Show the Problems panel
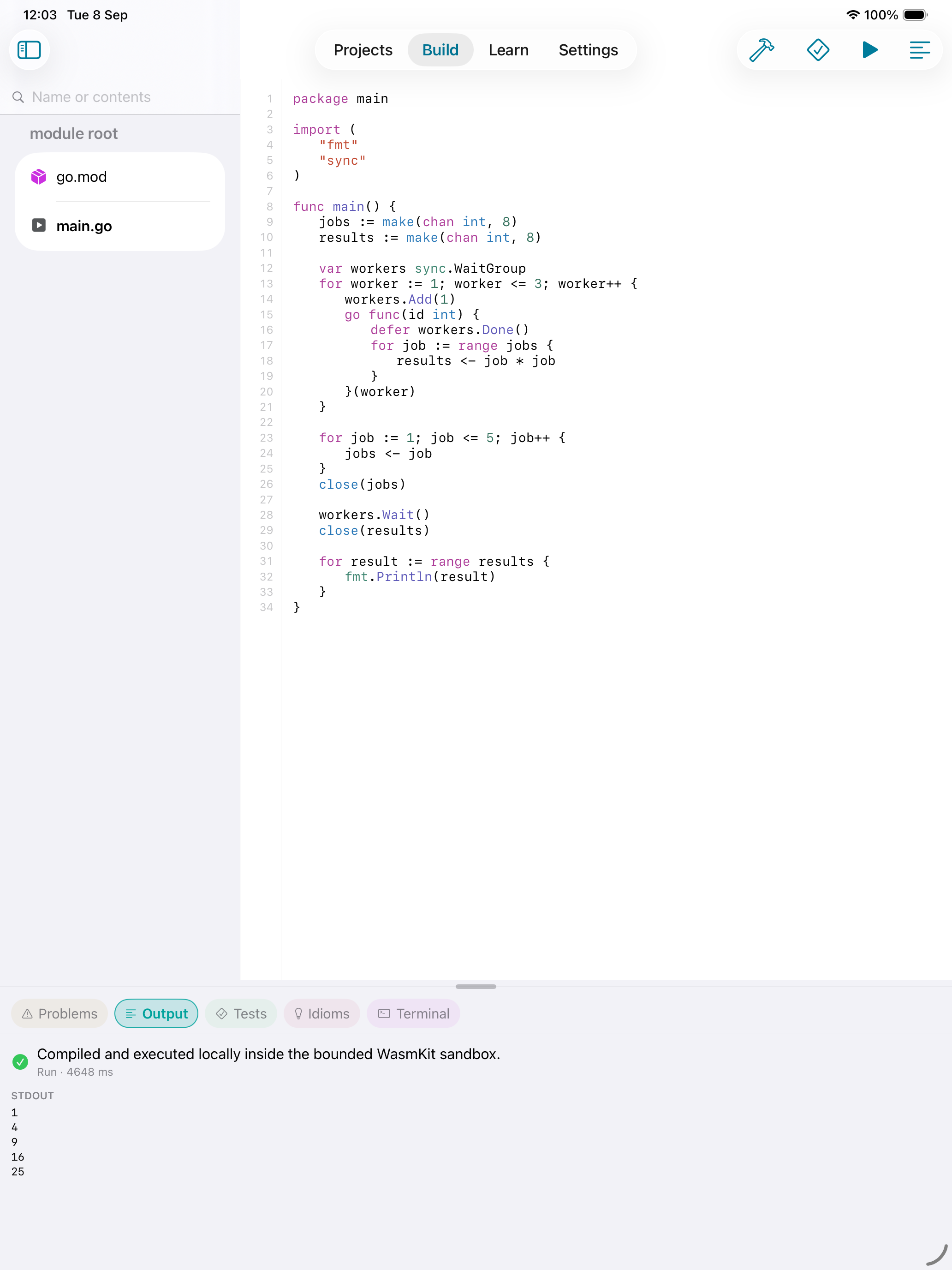The width and height of the screenshot is (952, 1270). (x=59, y=1013)
